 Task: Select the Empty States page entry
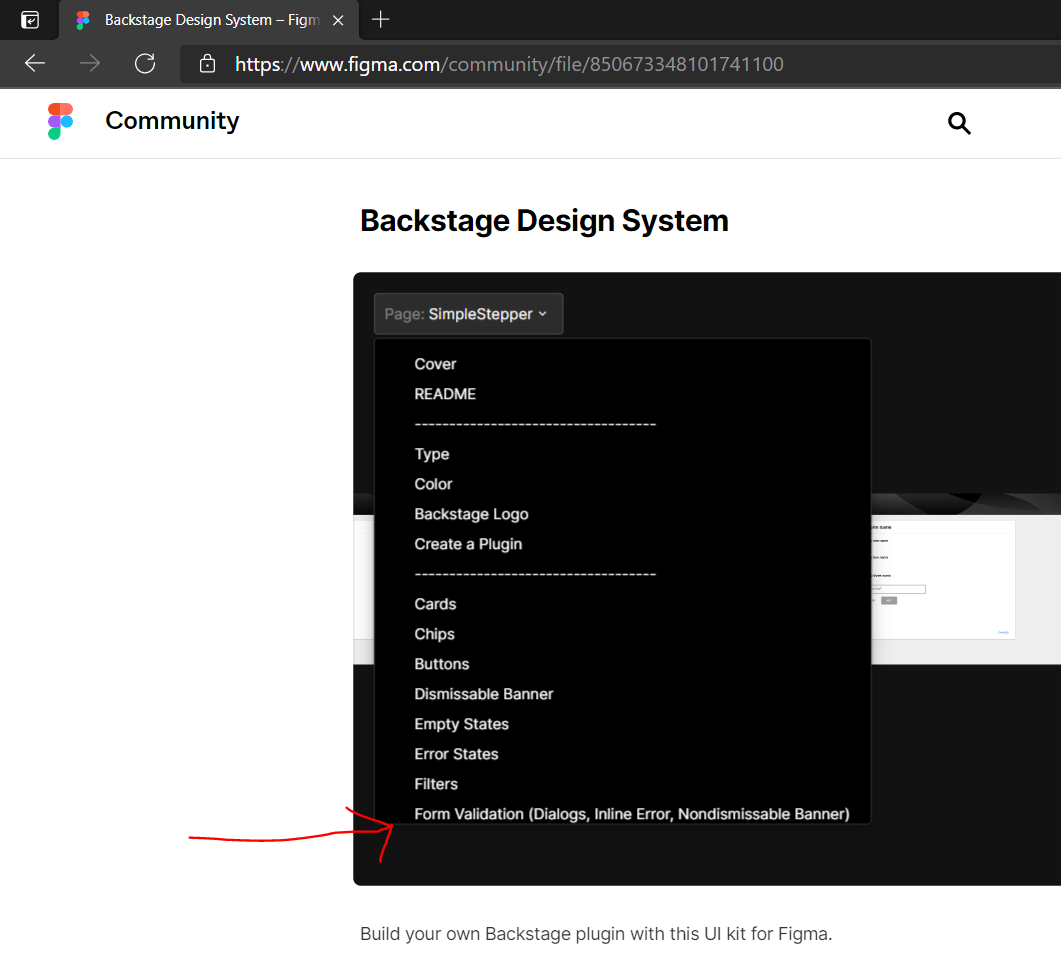click(461, 723)
